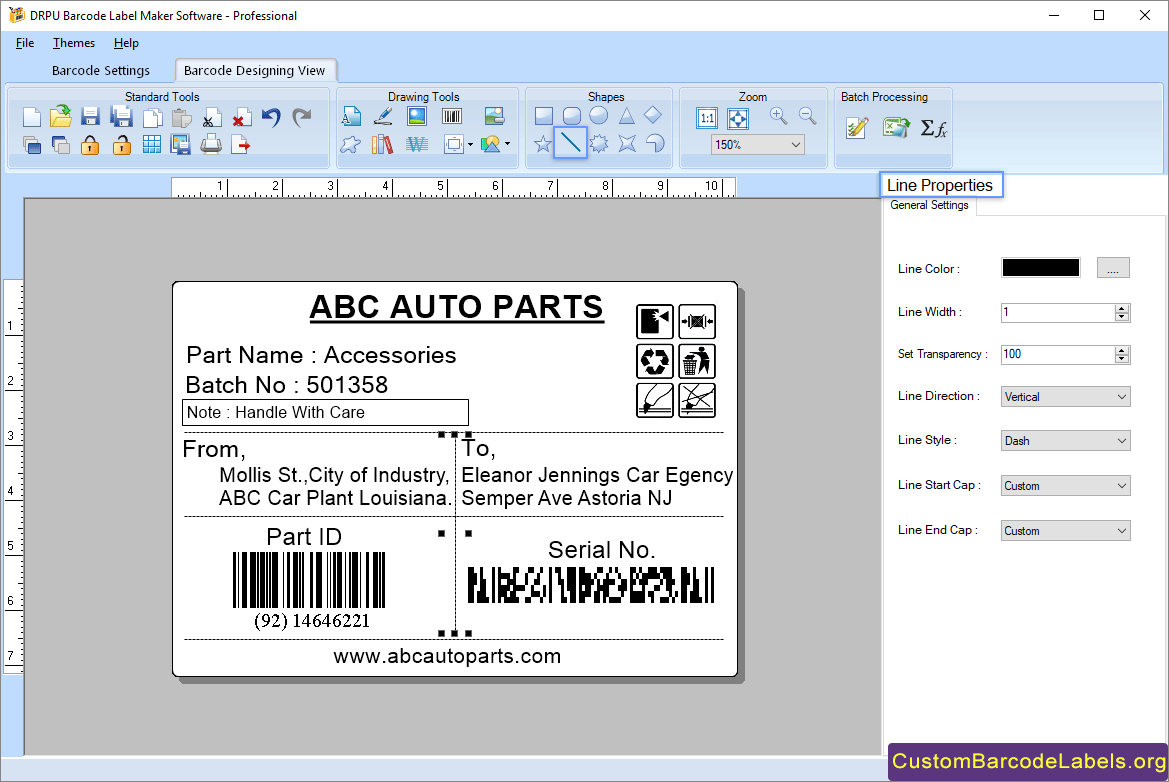Export label using the red arrow page icon

click(241, 145)
